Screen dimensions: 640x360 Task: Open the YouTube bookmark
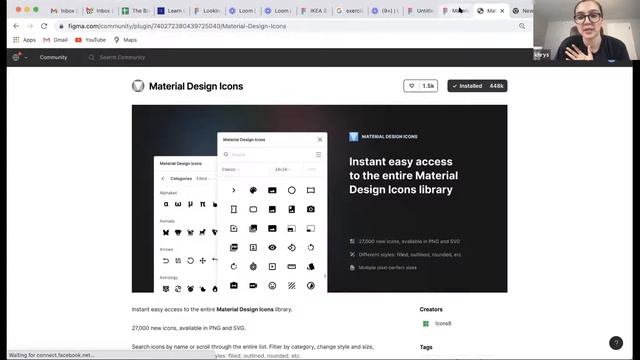point(90,40)
